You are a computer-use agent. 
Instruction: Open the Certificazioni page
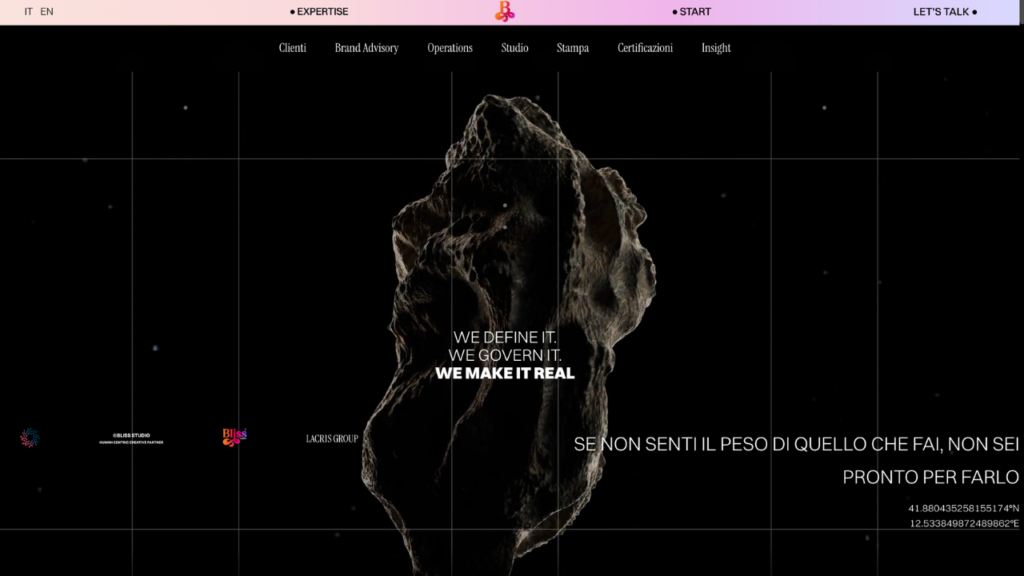click(x=645, y=48)
